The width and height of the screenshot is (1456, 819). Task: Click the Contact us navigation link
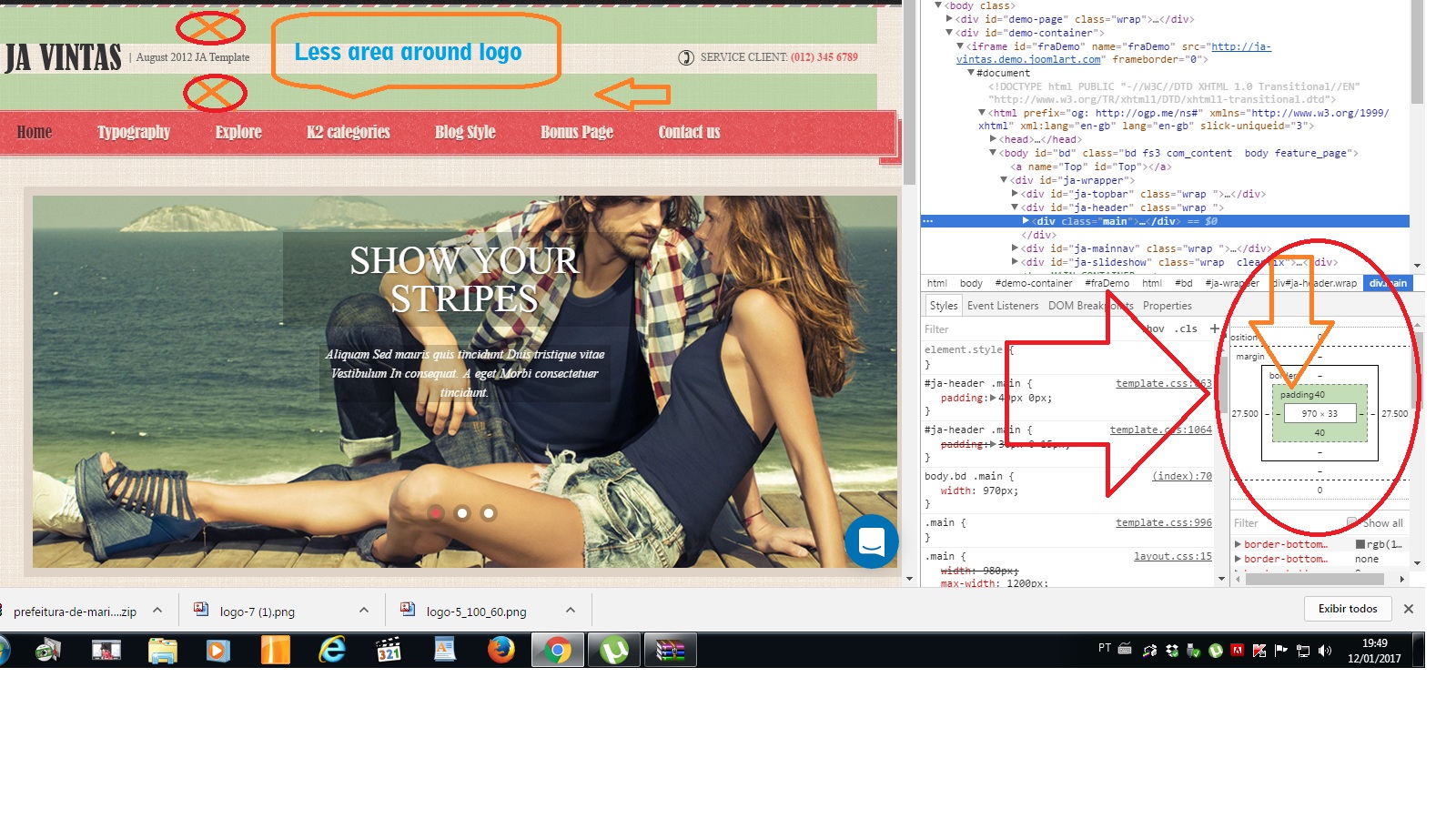[689, 132]
